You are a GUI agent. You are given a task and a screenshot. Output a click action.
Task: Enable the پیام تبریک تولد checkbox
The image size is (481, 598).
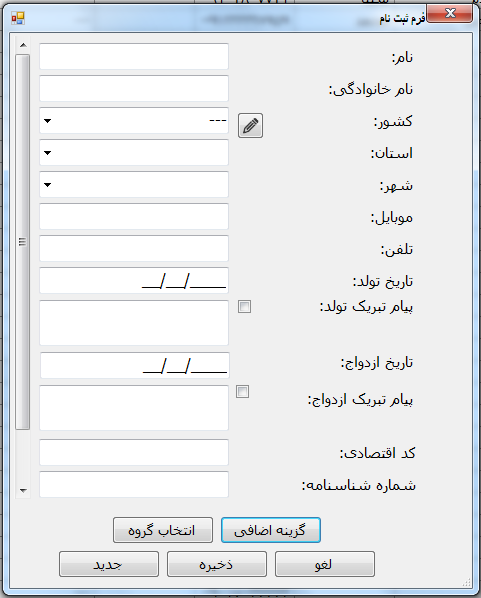(244, 307)
